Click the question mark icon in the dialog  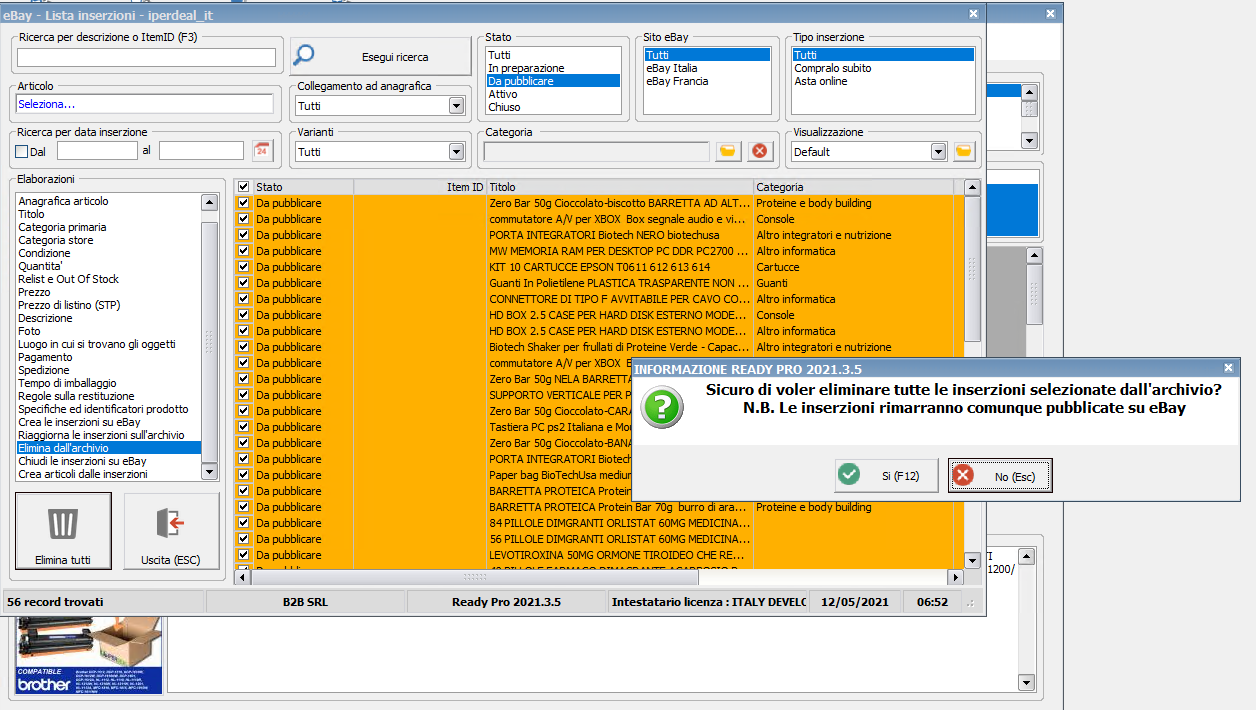point(662,408)
